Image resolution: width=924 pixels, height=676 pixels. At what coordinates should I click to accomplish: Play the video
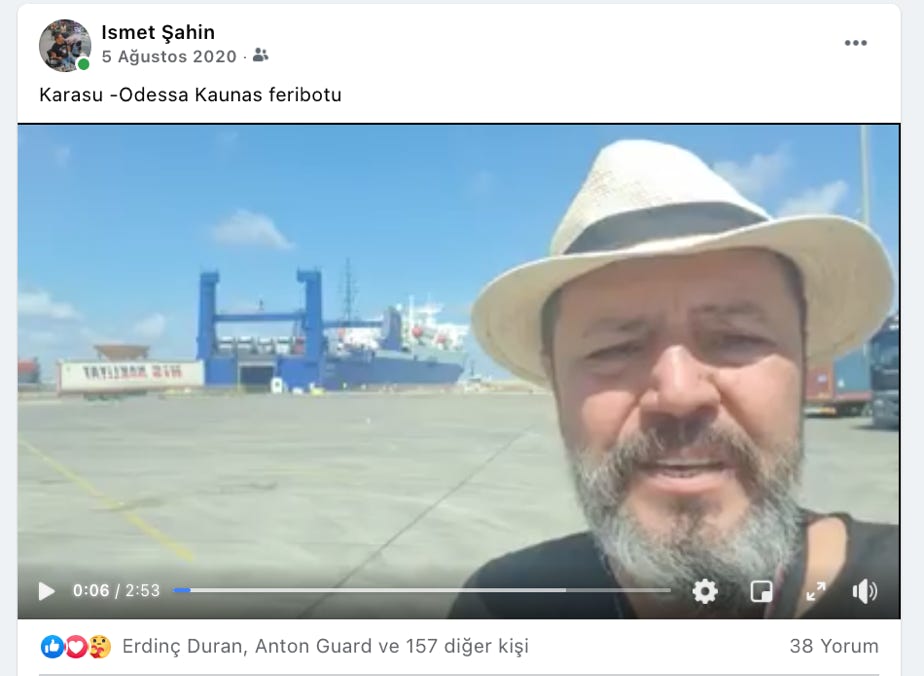[47, 591]
